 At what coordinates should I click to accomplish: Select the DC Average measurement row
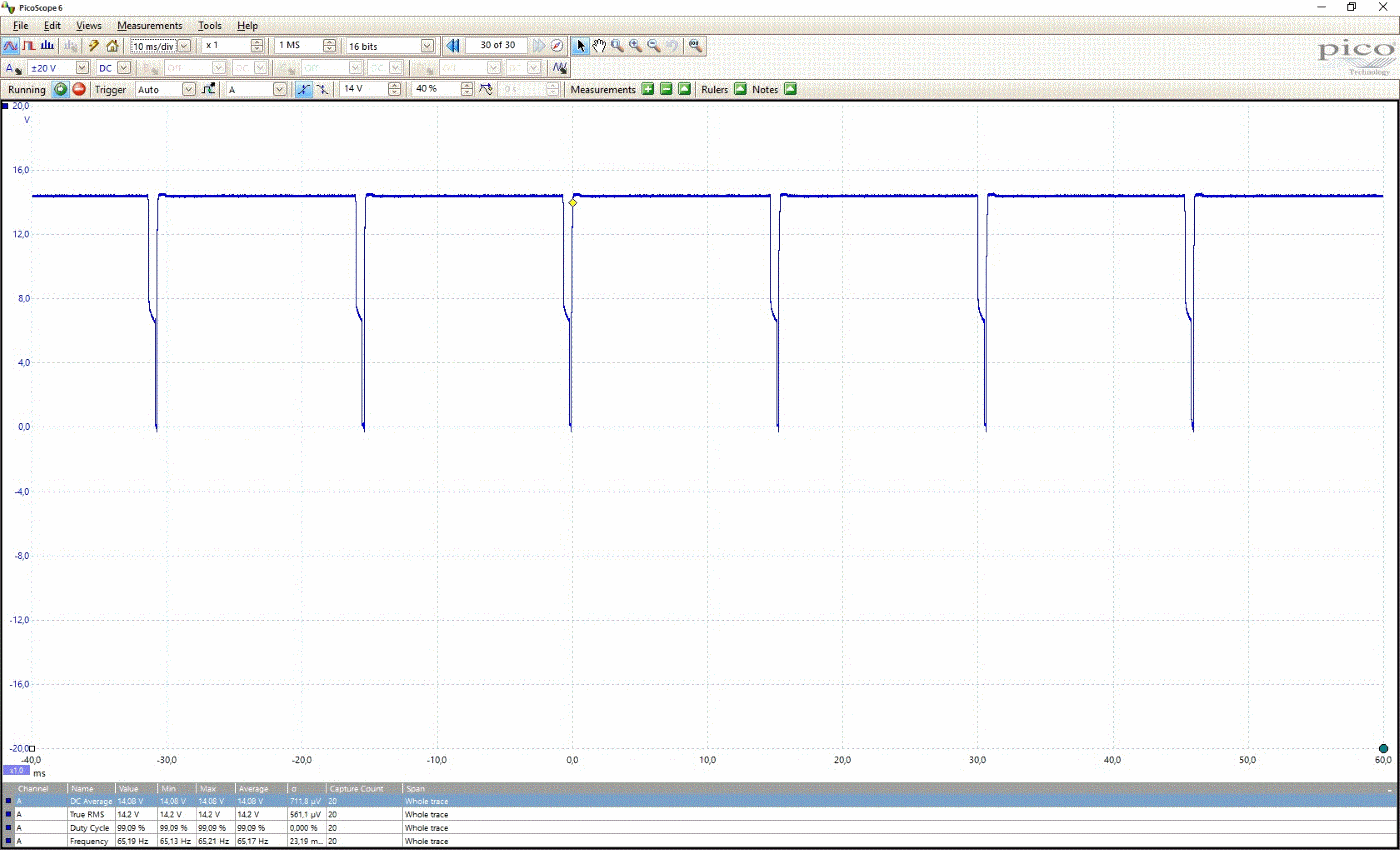[x=700, y=801]
